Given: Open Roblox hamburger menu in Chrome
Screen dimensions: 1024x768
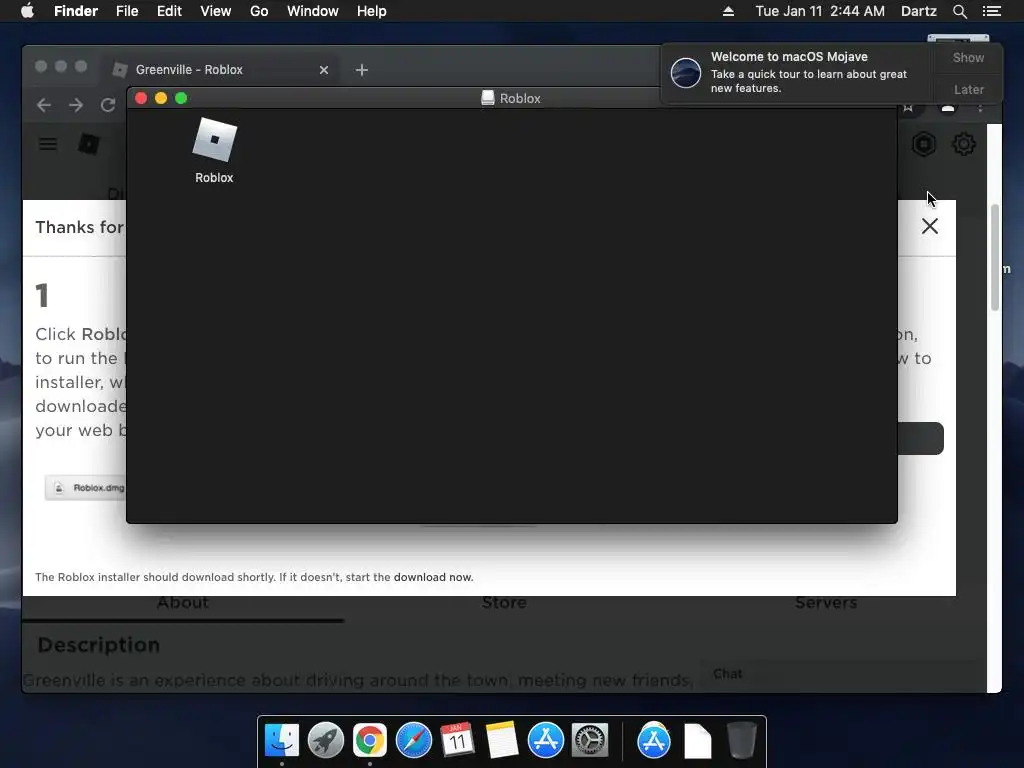Looking at the screenshot, I should point(48,144).
